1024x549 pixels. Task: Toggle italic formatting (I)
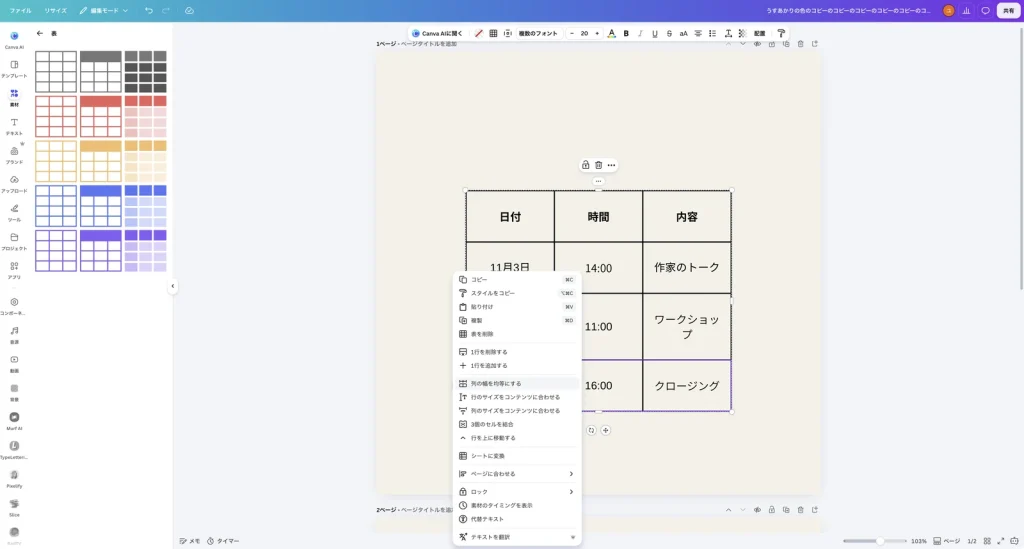click(x=640, y=33)
